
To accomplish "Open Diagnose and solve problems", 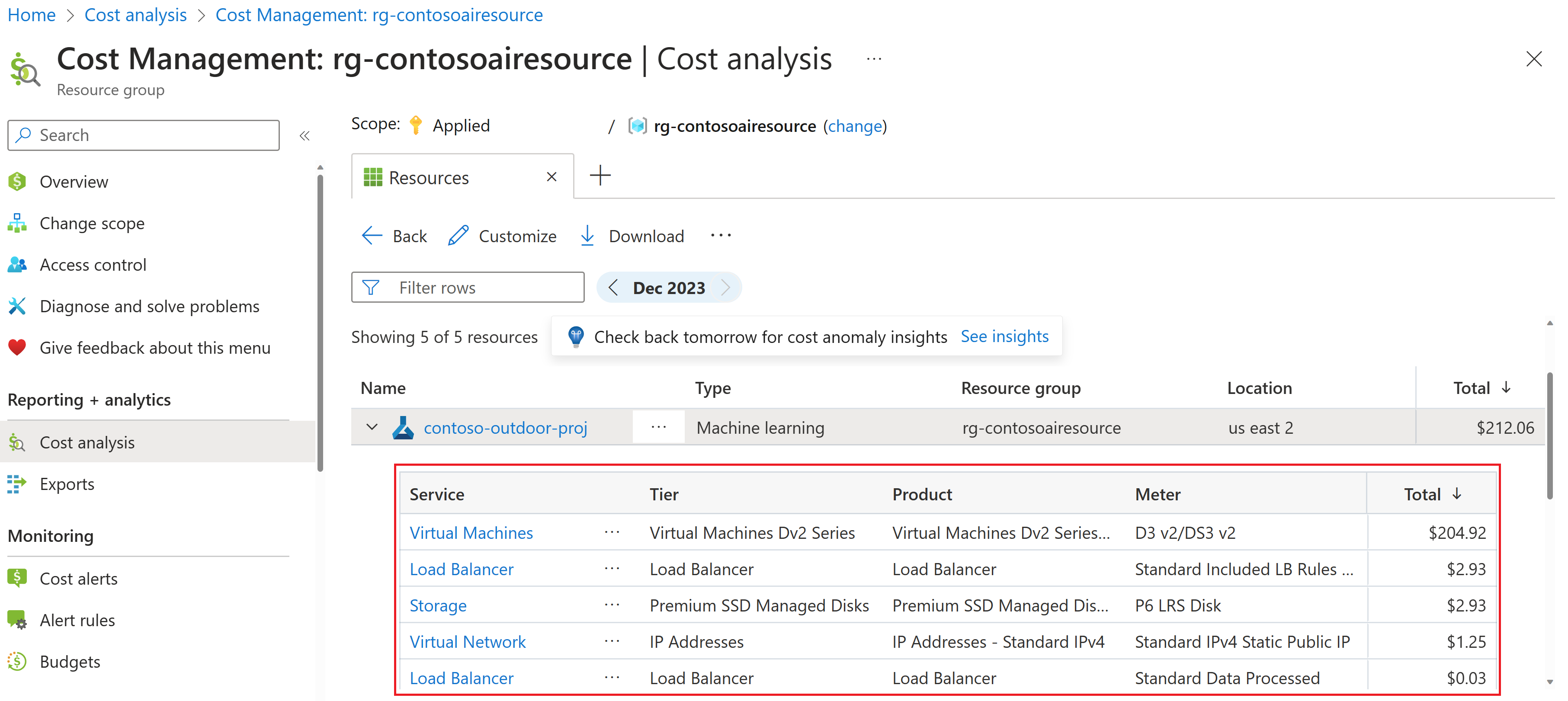I will (x=149, y=306).
